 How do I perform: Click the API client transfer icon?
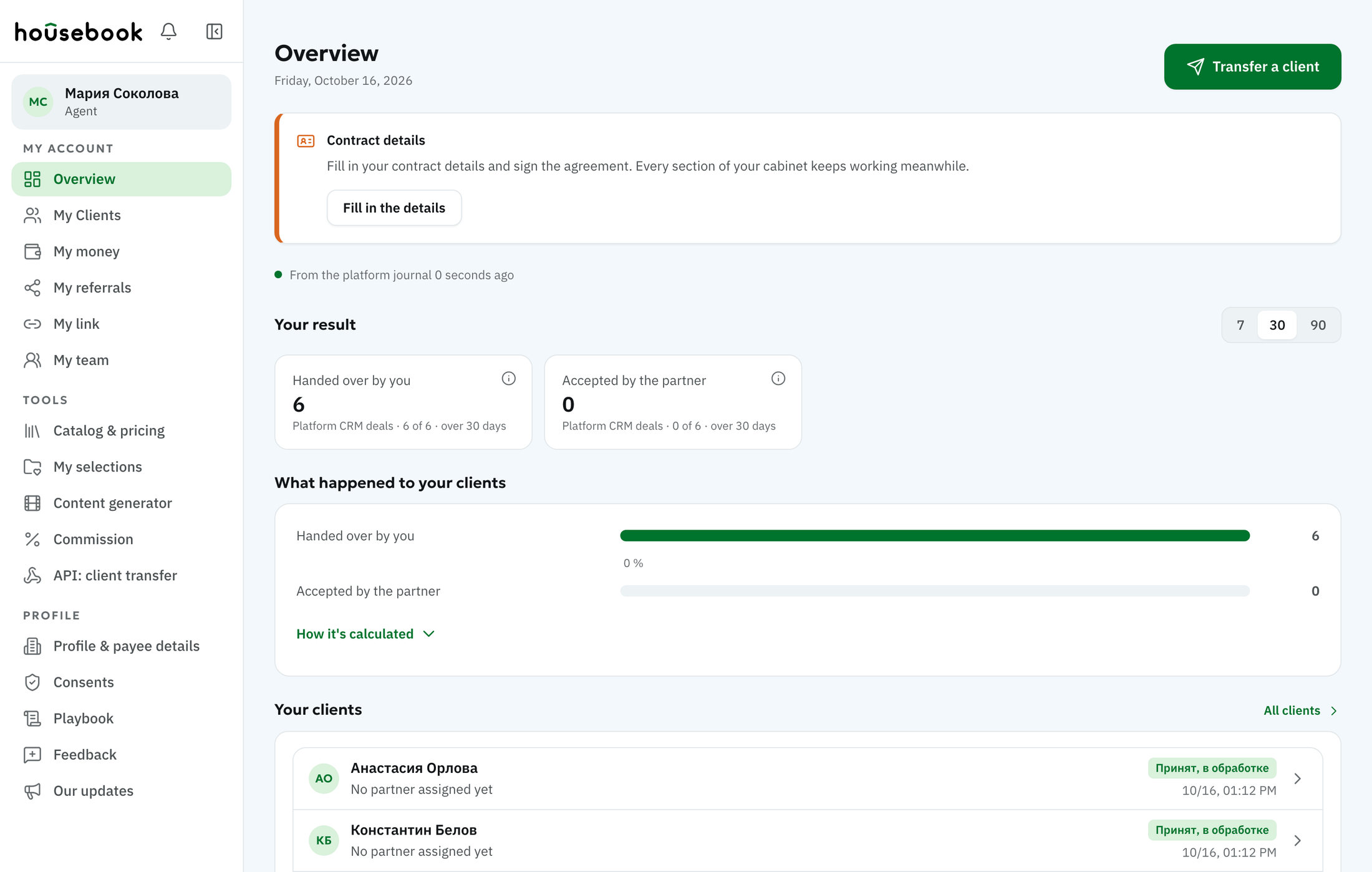(32, 575)
